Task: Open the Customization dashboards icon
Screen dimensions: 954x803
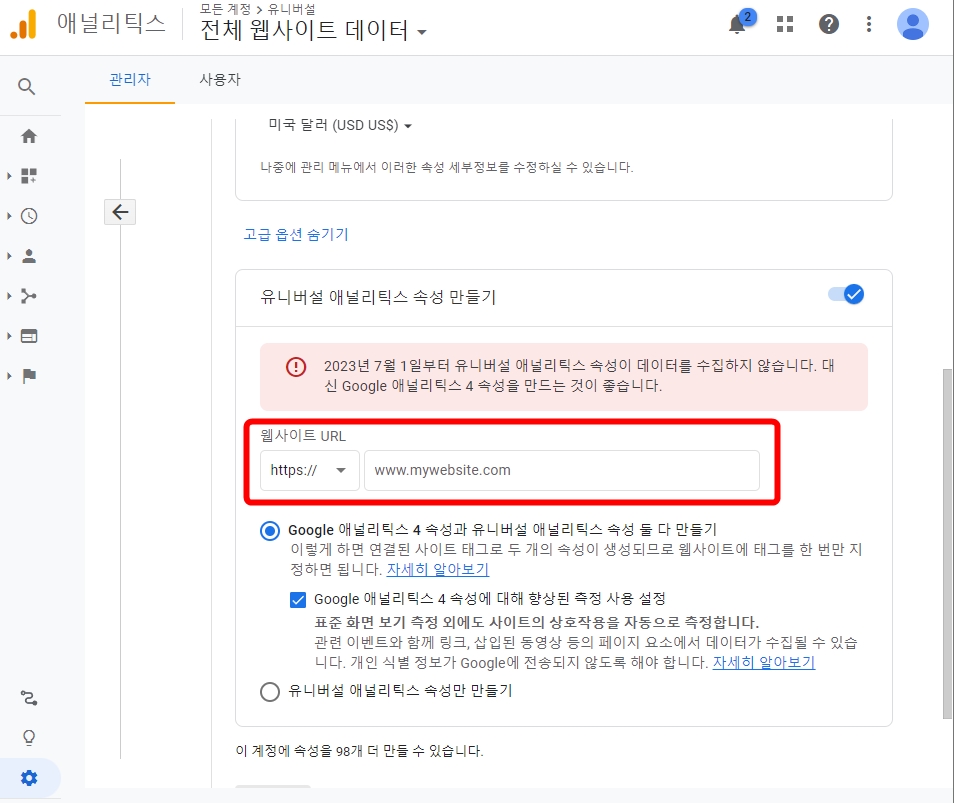Action: (29, 176)
